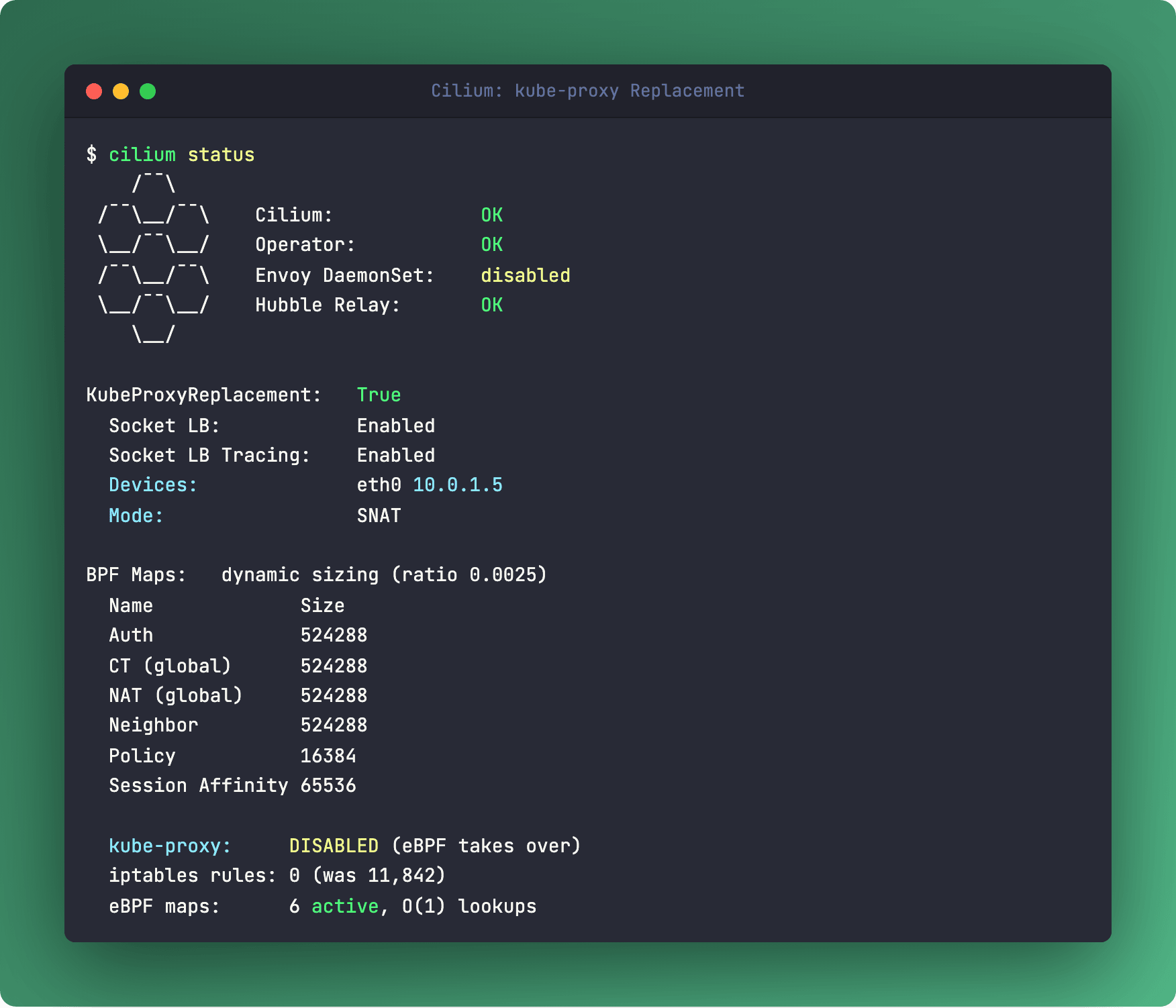Viewport: 1176px width, 1008px height.
Task: Click the green 'True' value
Action: point(379,395)
